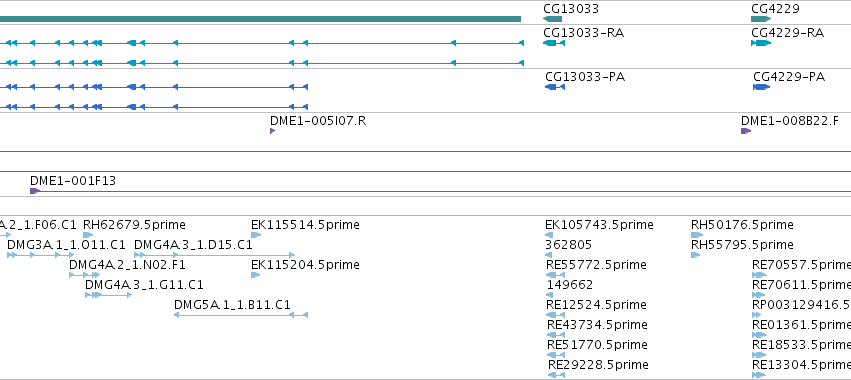Viewport: 851px width, 380px height.
Task: Select the CG4229-RA transcript arrow
Action: [x=761, y=43]
